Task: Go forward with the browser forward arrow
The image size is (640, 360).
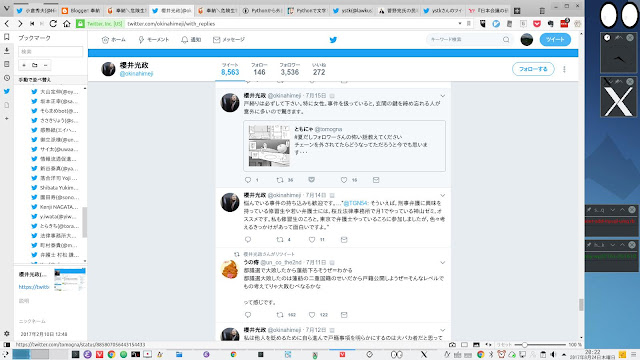Action: (x=20, y=24)
